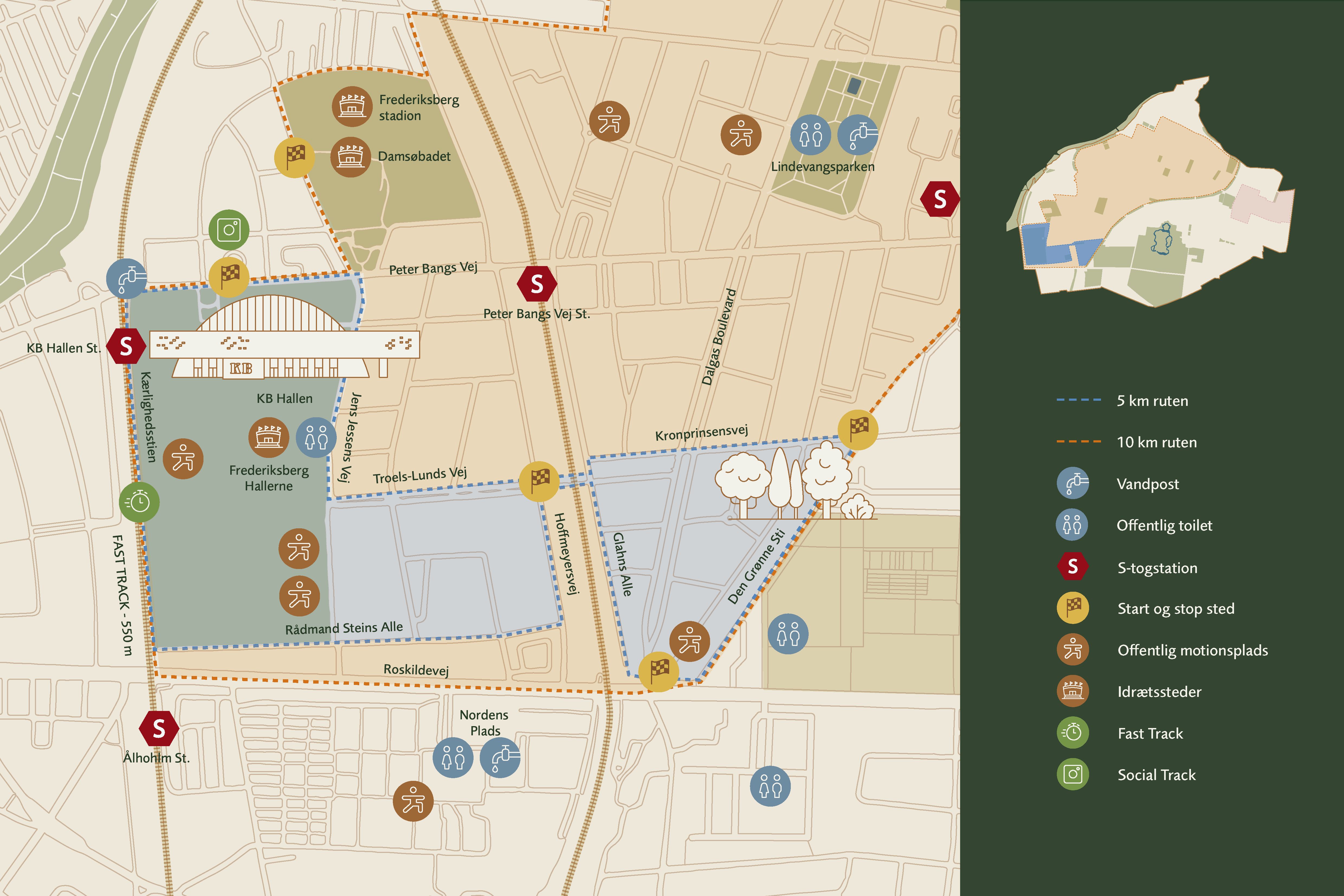Click the water tap icon in Lindevangsparken
The width and height of the screenshot is (1344, 896).
click(858, 135)
